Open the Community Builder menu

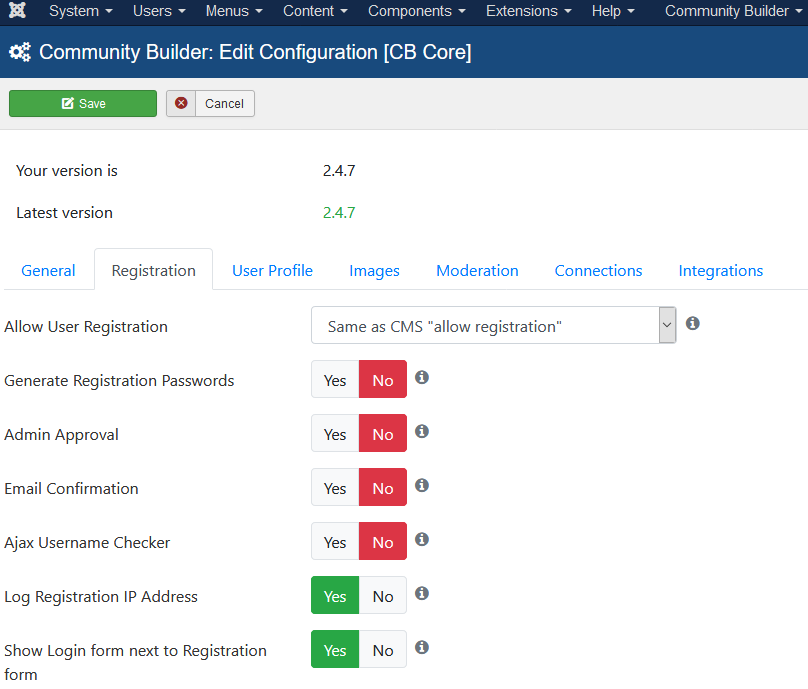click(733, 11)
